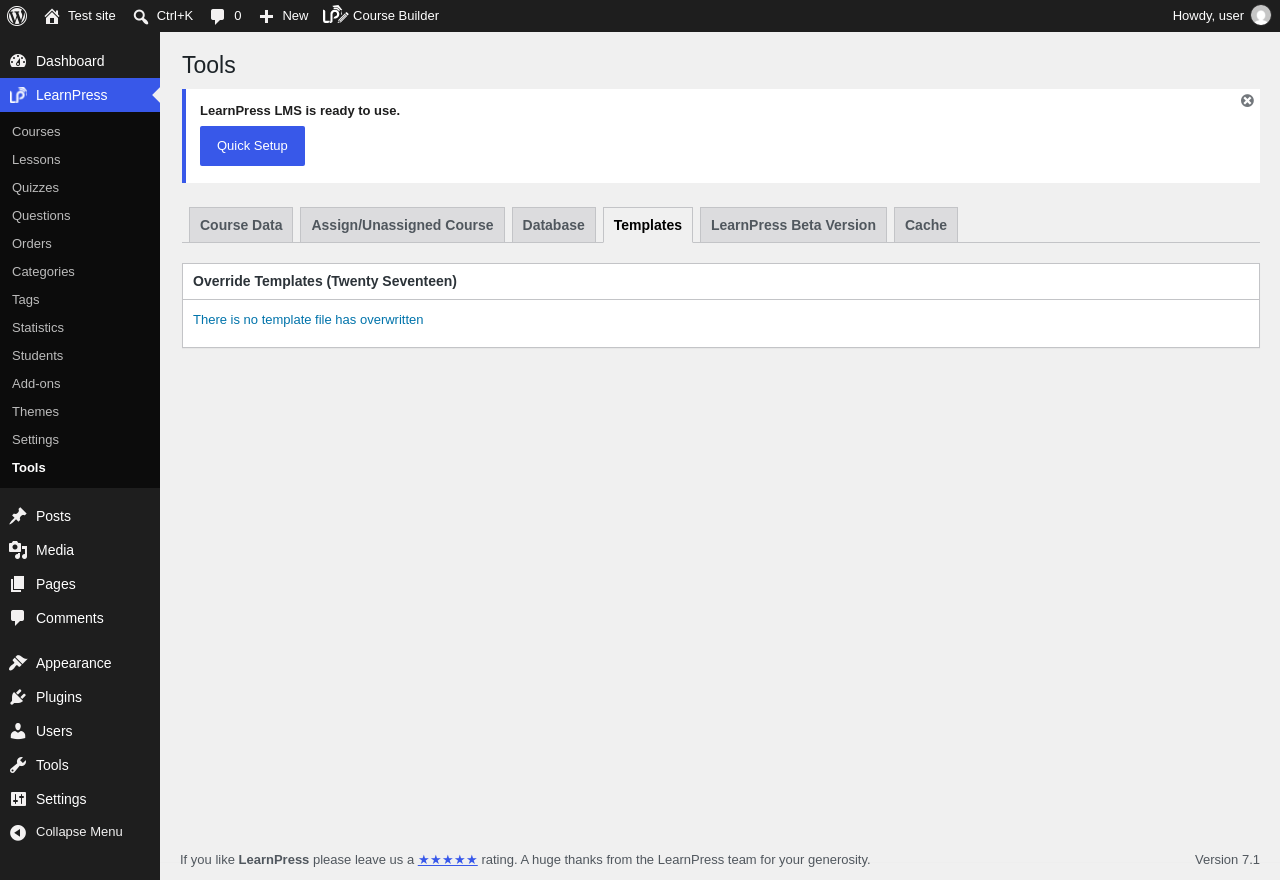The height and width of the screenshot is (880, 1280).
Task: Click the Appearance menu label
Action: (74, 663)
